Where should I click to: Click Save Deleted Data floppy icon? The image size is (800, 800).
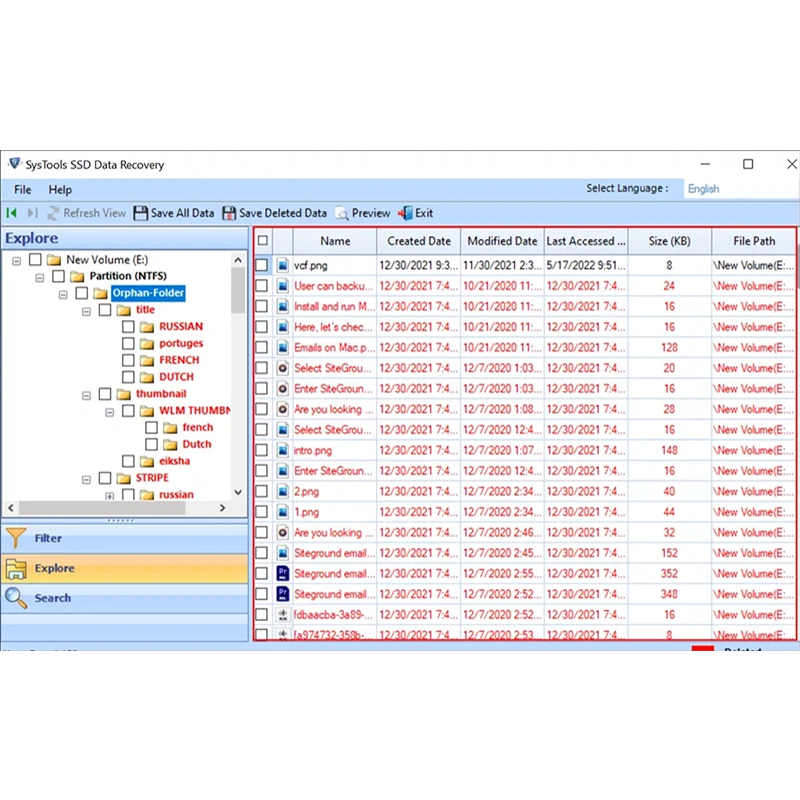[229, 213]
